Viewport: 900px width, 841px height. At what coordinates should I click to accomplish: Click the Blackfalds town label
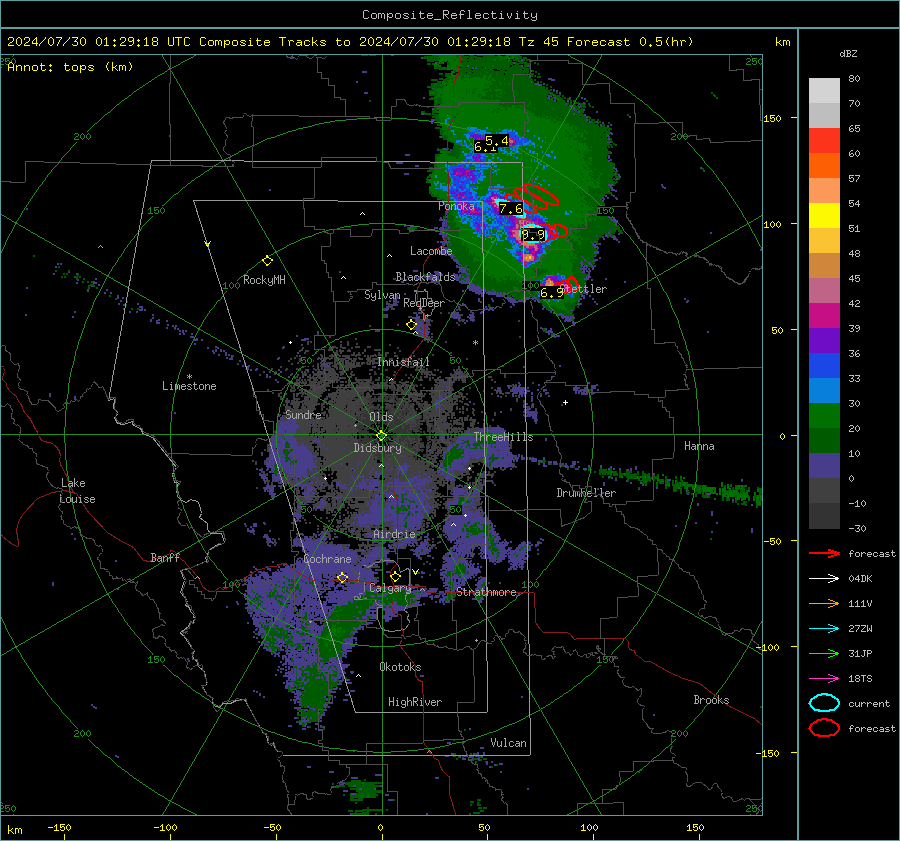[x=425, y=277]
